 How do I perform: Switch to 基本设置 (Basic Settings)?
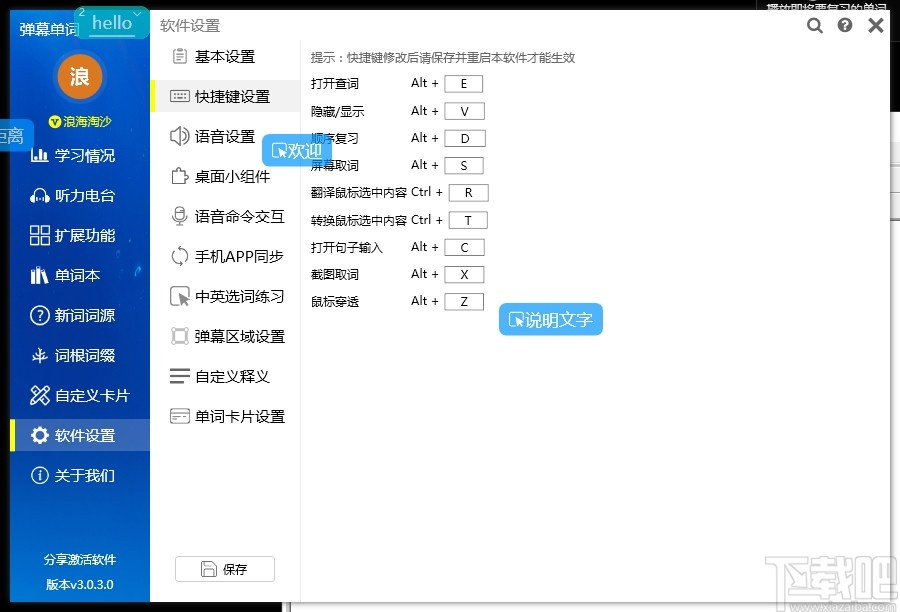[x=226, y=57]
